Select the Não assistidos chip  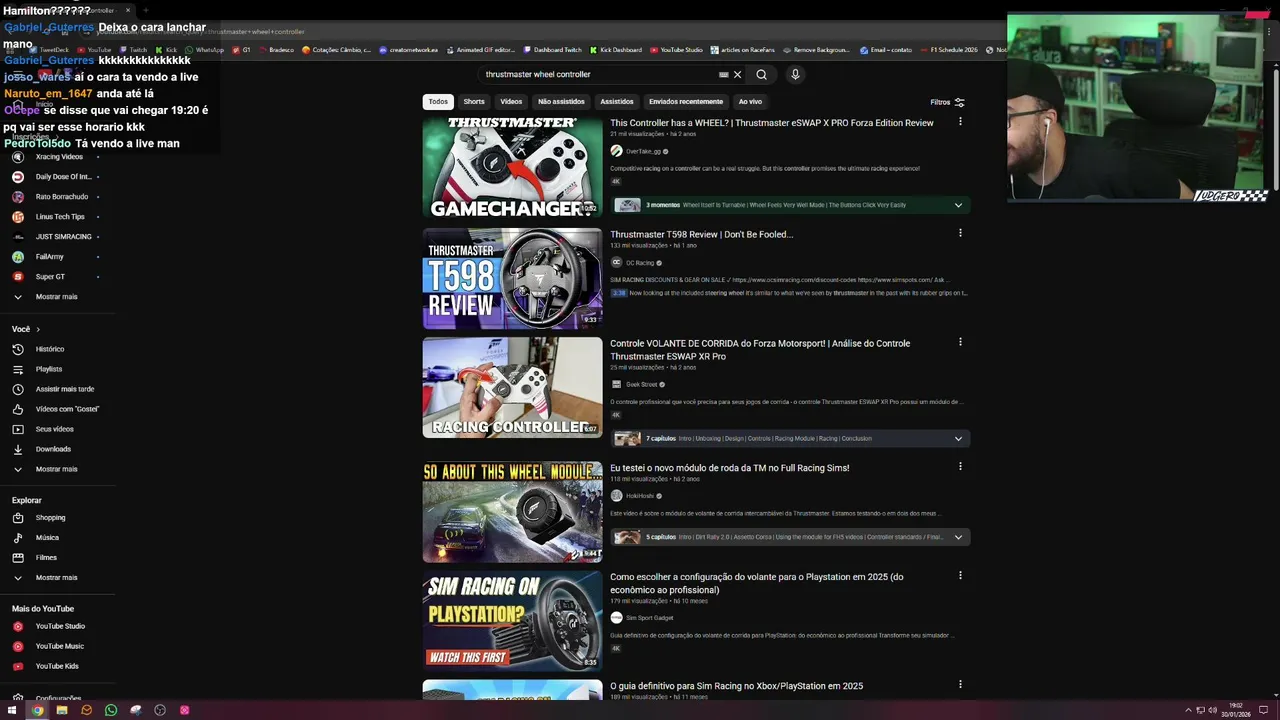tap(561, 101)
